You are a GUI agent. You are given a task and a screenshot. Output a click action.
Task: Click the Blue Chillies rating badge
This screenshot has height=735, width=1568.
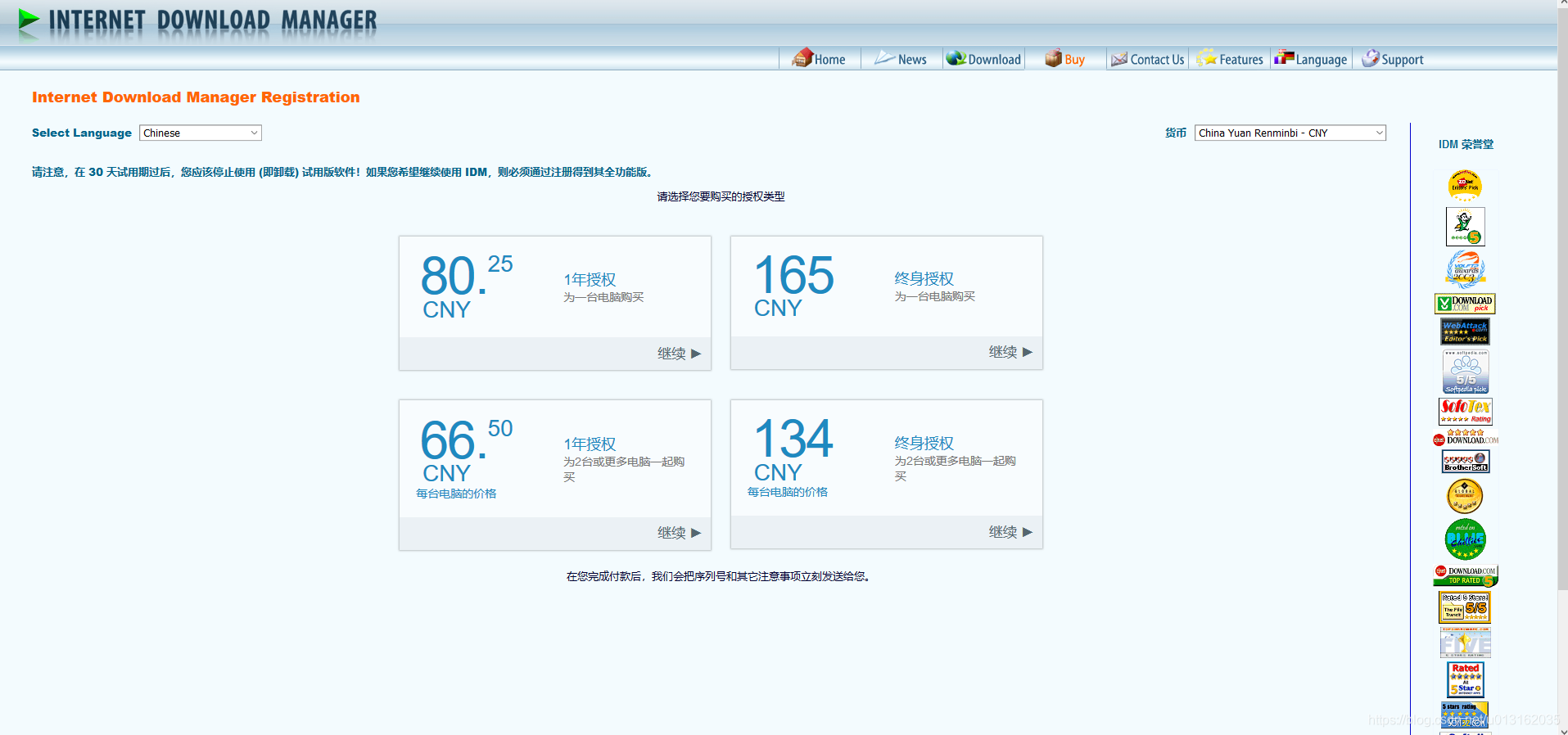(1465, 539)
